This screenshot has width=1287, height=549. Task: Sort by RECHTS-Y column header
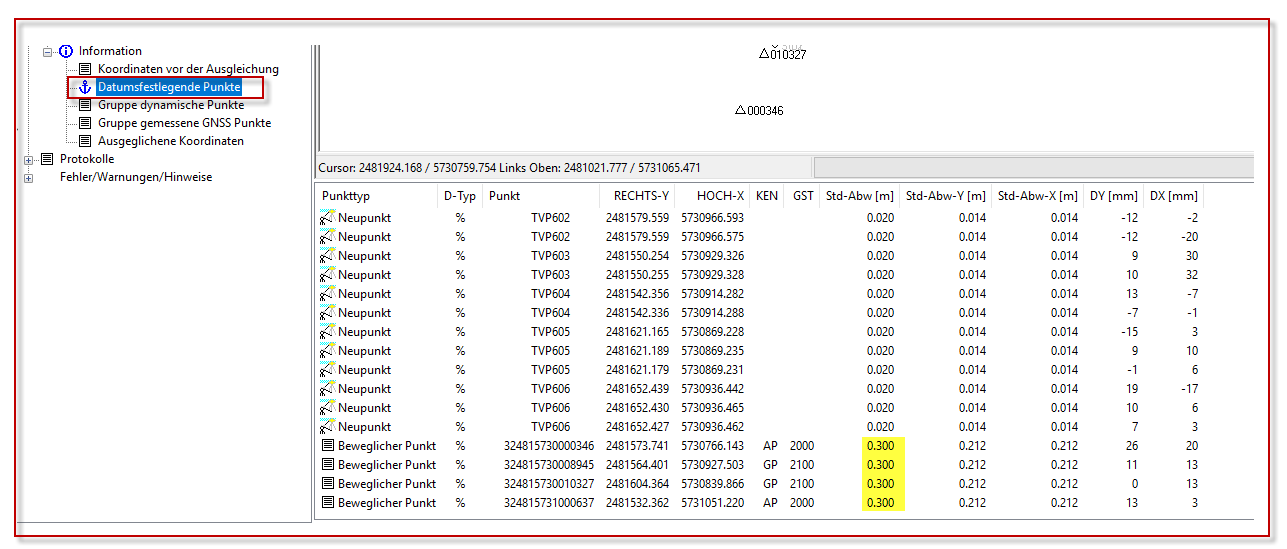pyautogui.click(x=641, y=196)
